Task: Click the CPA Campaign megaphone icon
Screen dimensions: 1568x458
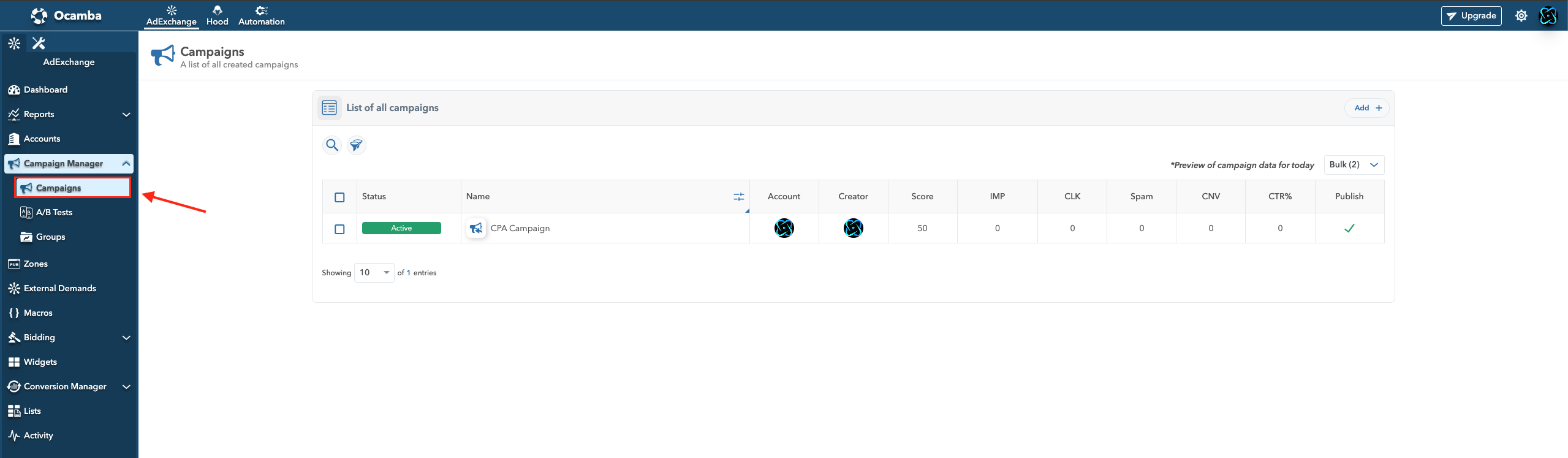Action: click(476, 229)
